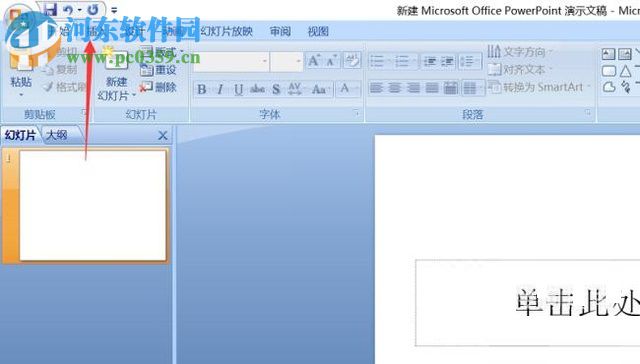
Task: Toggle Italic formatting
Action: click(x=220, y=89)
